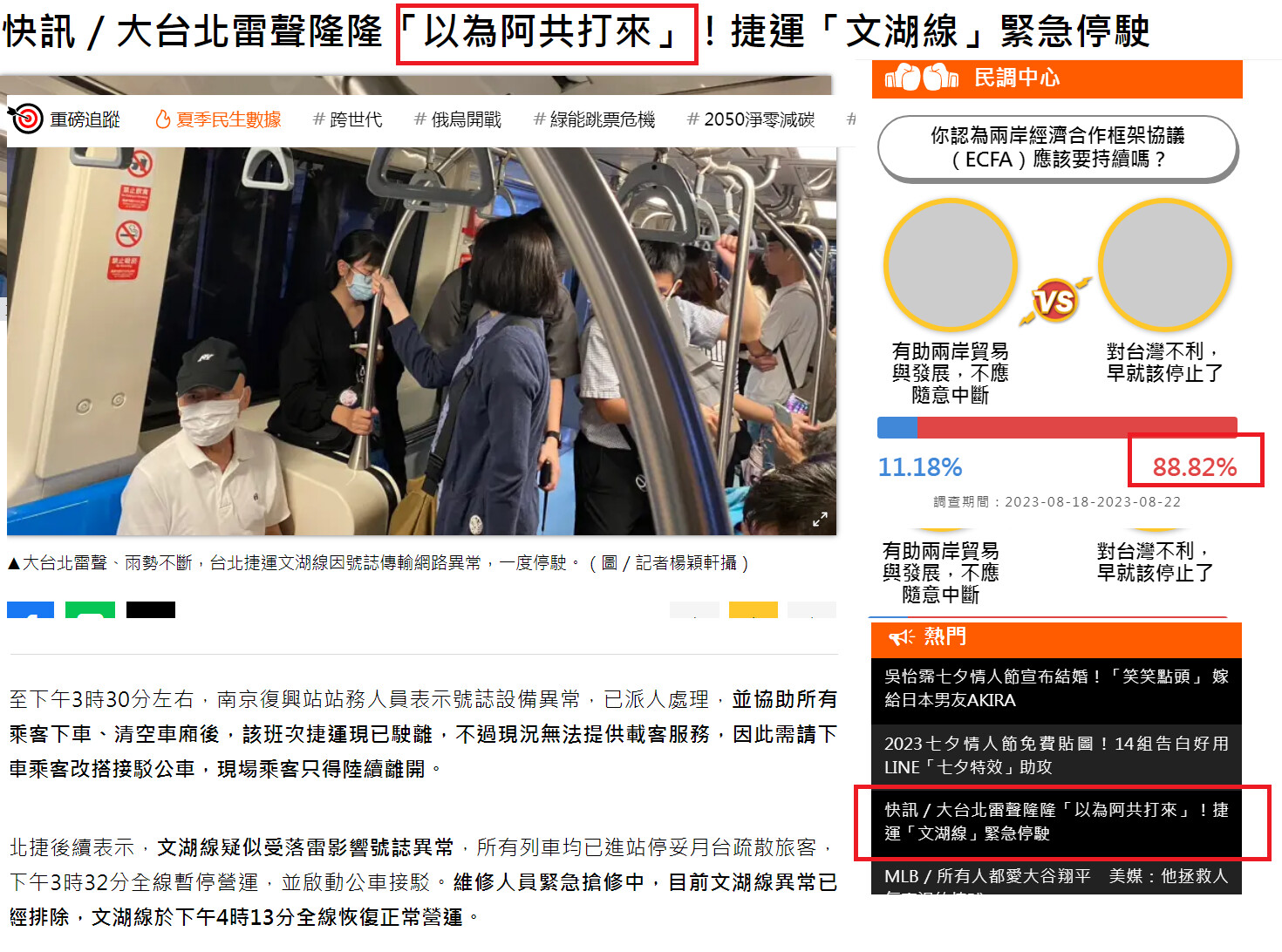
Task: Click the flame icon beside 夏季民生數據
Action: click(162, 119)
